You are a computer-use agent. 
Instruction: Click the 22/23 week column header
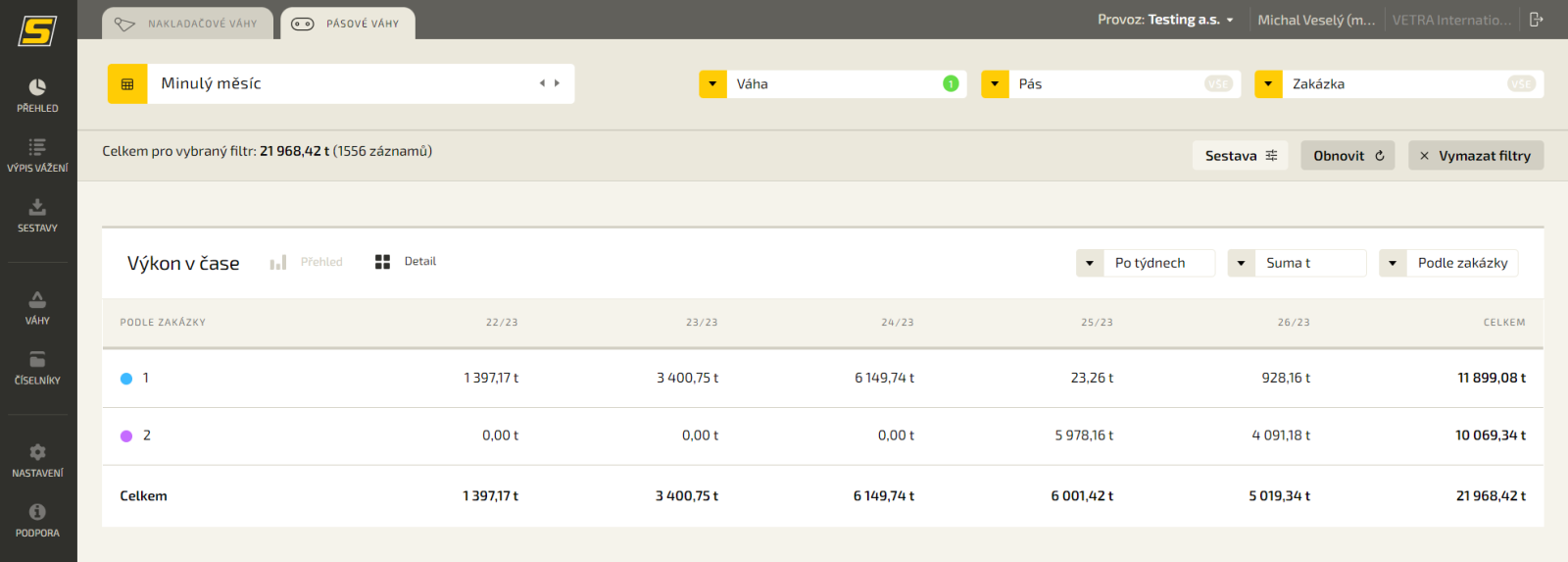pos(502,323)
